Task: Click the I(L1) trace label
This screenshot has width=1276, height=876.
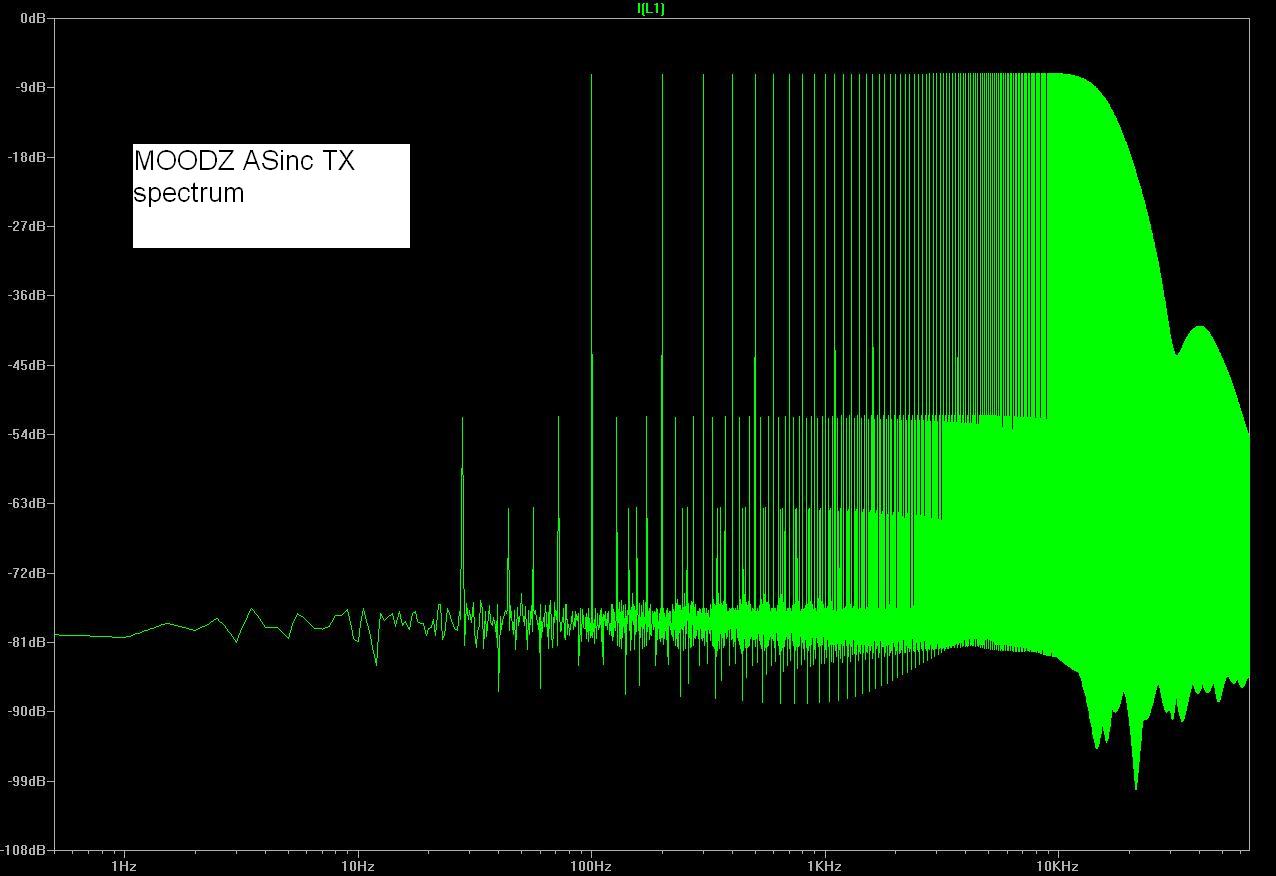Action: click(651, 8)
